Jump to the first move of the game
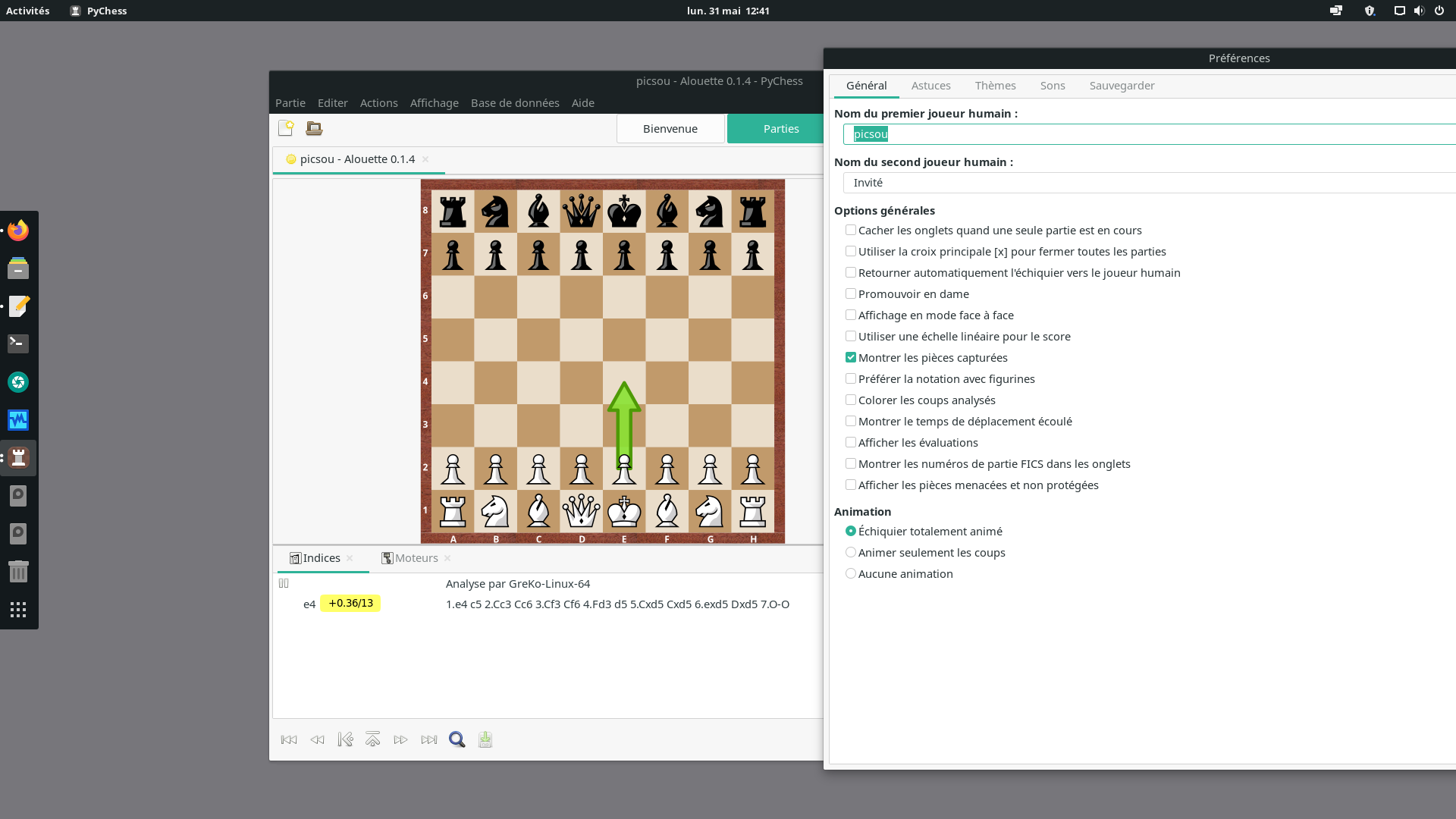The height and width of the screenshot is (819, 1456). tap(289, 739)
